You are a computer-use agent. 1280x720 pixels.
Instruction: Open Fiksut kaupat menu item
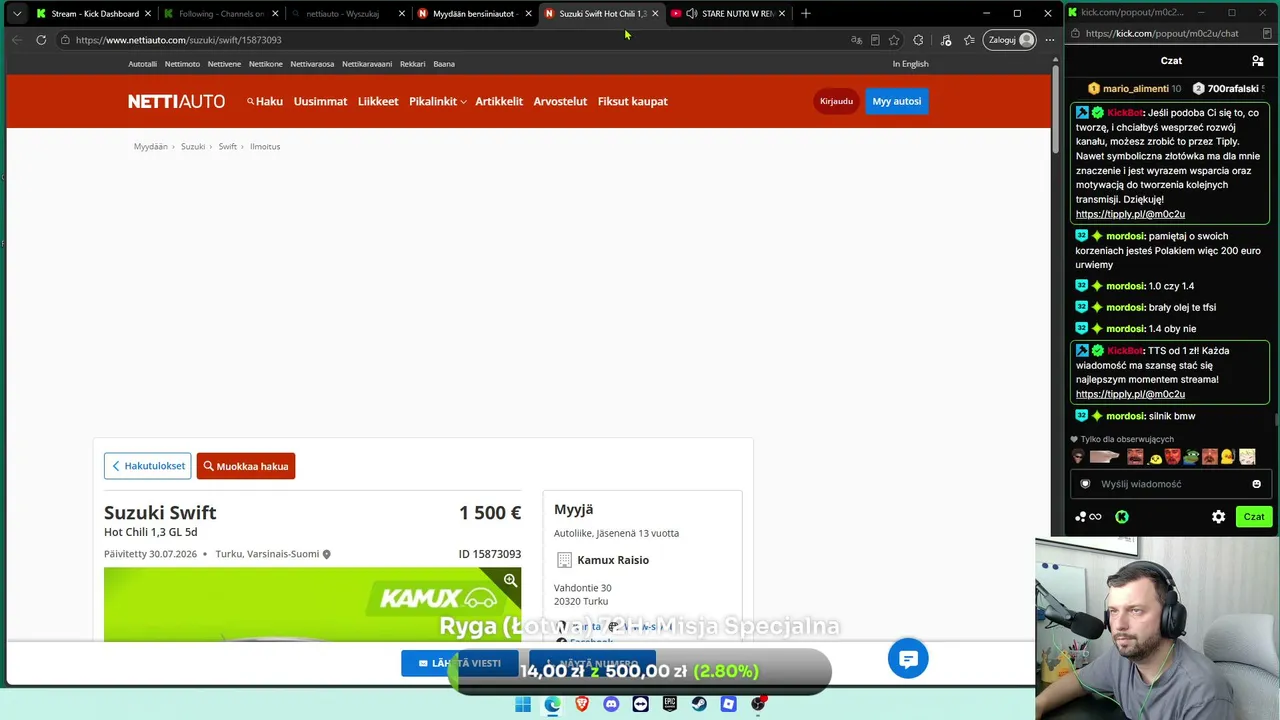(632, 101)
